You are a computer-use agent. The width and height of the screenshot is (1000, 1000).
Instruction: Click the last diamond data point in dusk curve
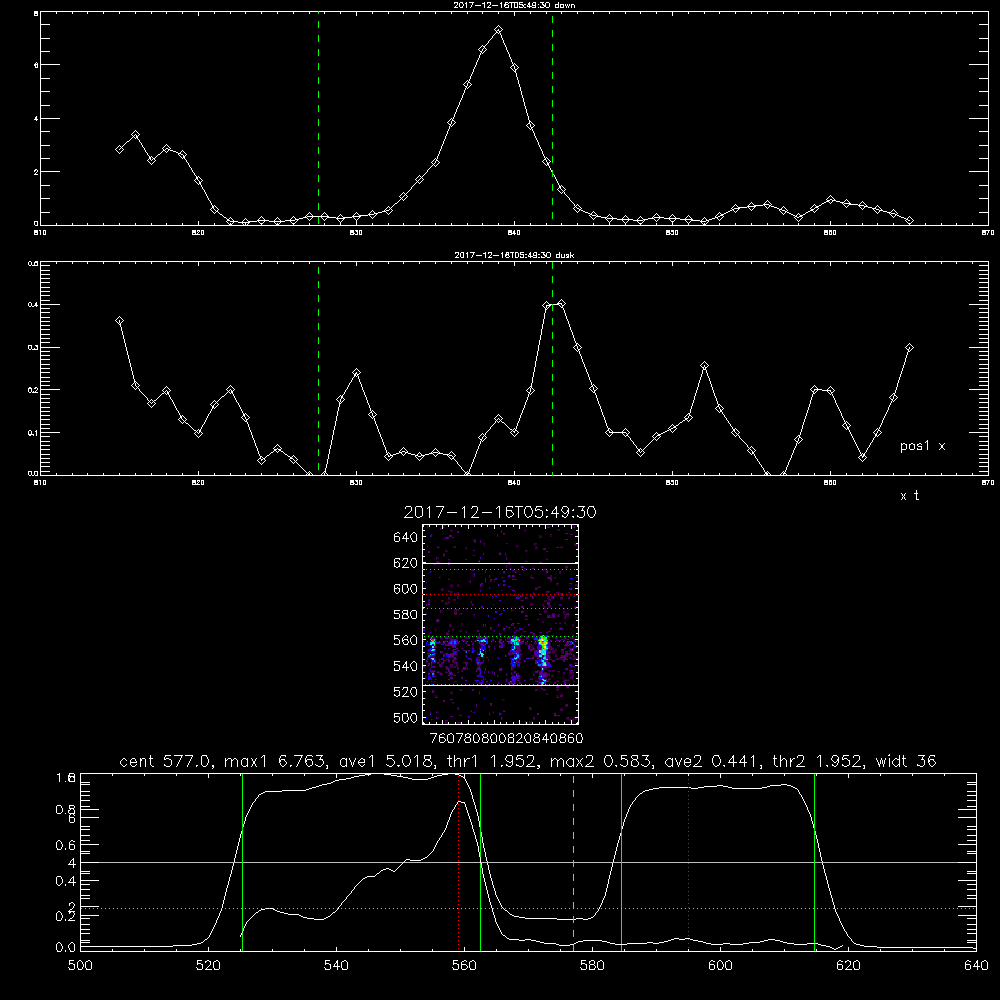coord(909,348)
